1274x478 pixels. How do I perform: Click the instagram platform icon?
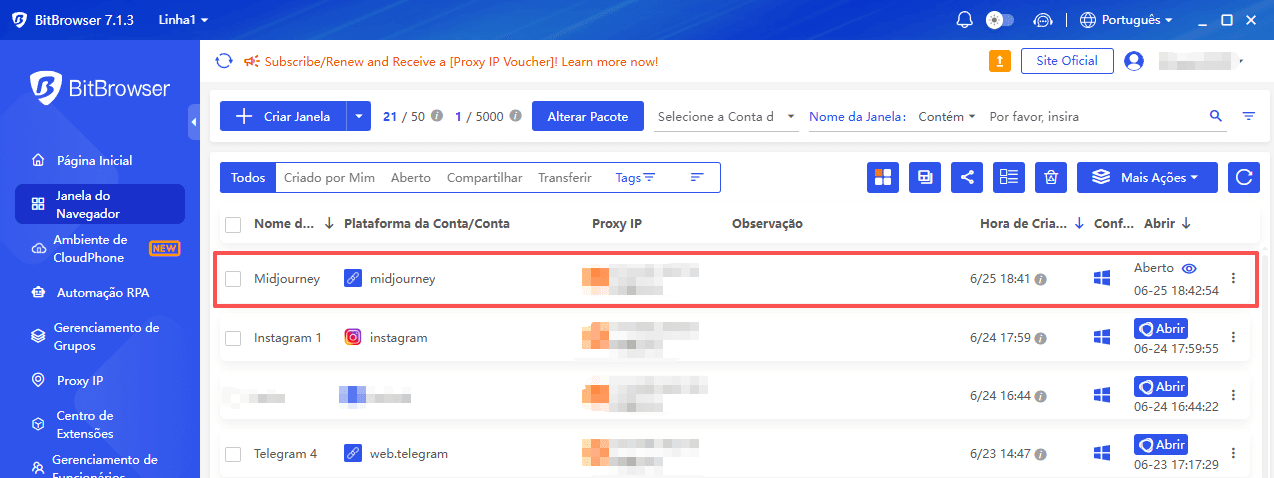point(352,338)
